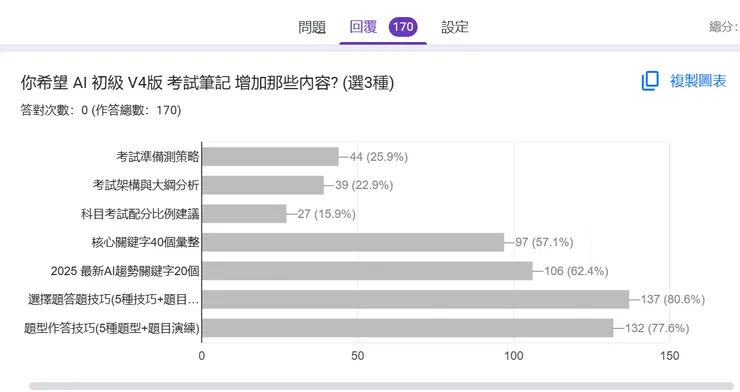Click the 核心關鍵字40個彙整 axis label
The image size is (740, 392).
click(x=145, y=242)
